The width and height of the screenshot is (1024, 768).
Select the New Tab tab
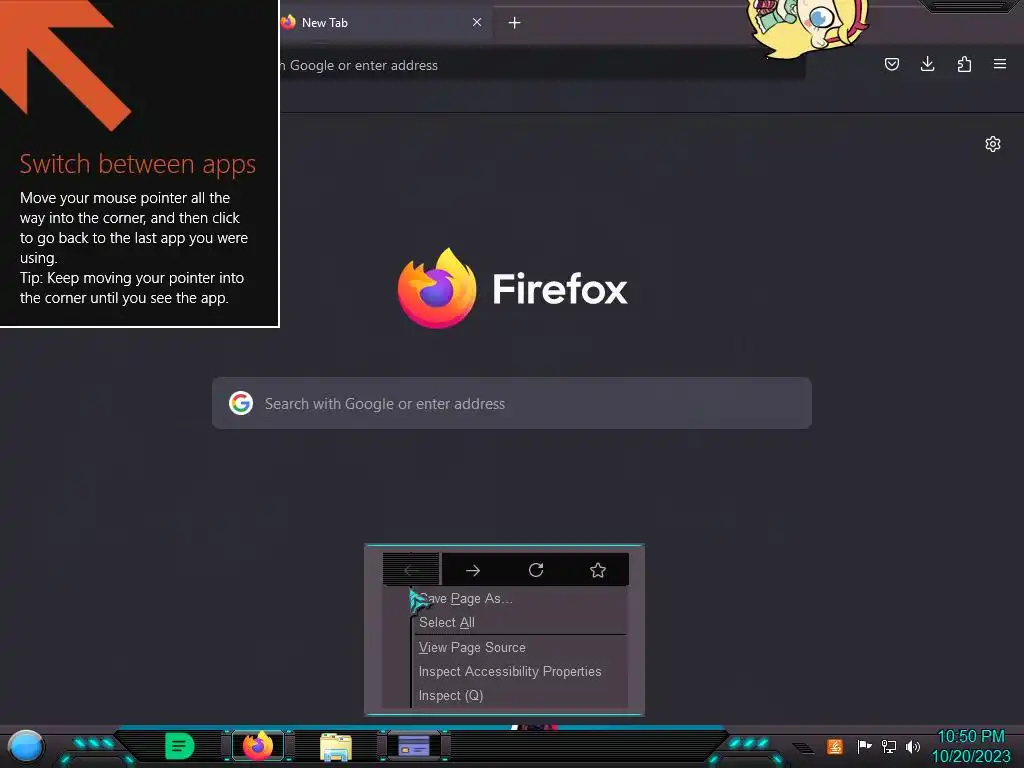click(x=385, y=23)
